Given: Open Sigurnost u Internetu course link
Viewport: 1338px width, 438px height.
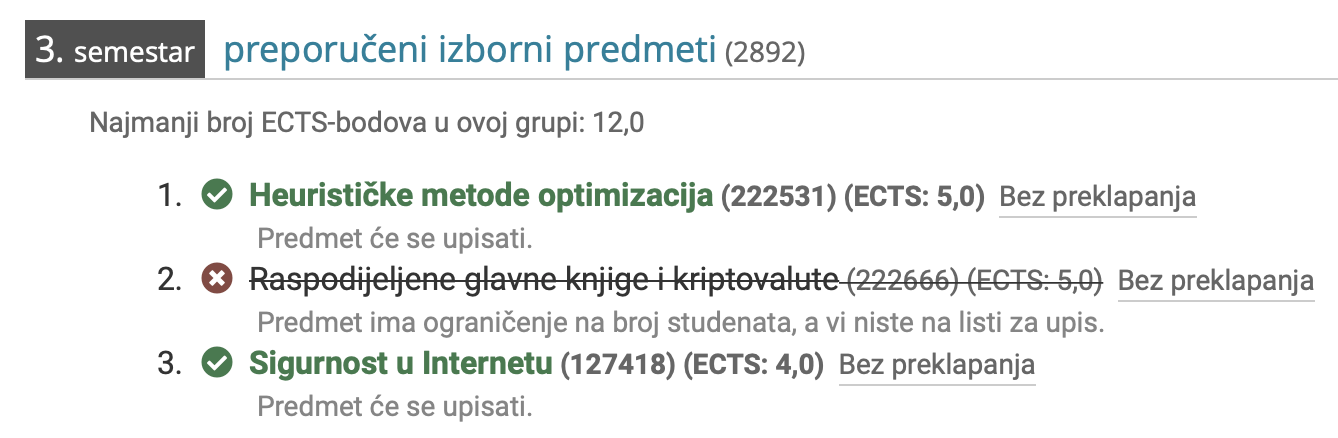Looking at the screenshot, I should (400, 365).
